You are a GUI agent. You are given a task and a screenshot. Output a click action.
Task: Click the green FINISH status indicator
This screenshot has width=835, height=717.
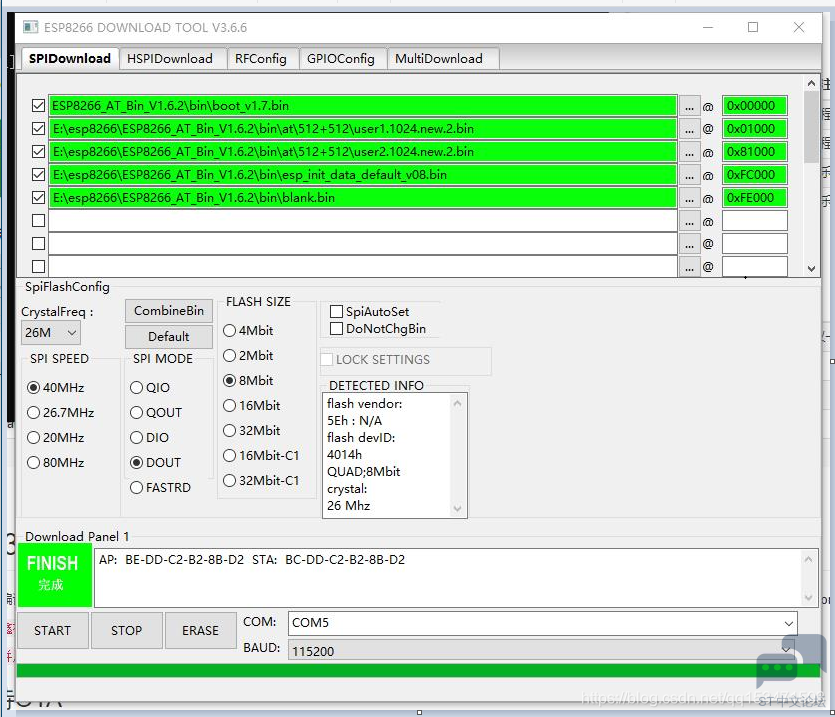click(x=55, y=575)
